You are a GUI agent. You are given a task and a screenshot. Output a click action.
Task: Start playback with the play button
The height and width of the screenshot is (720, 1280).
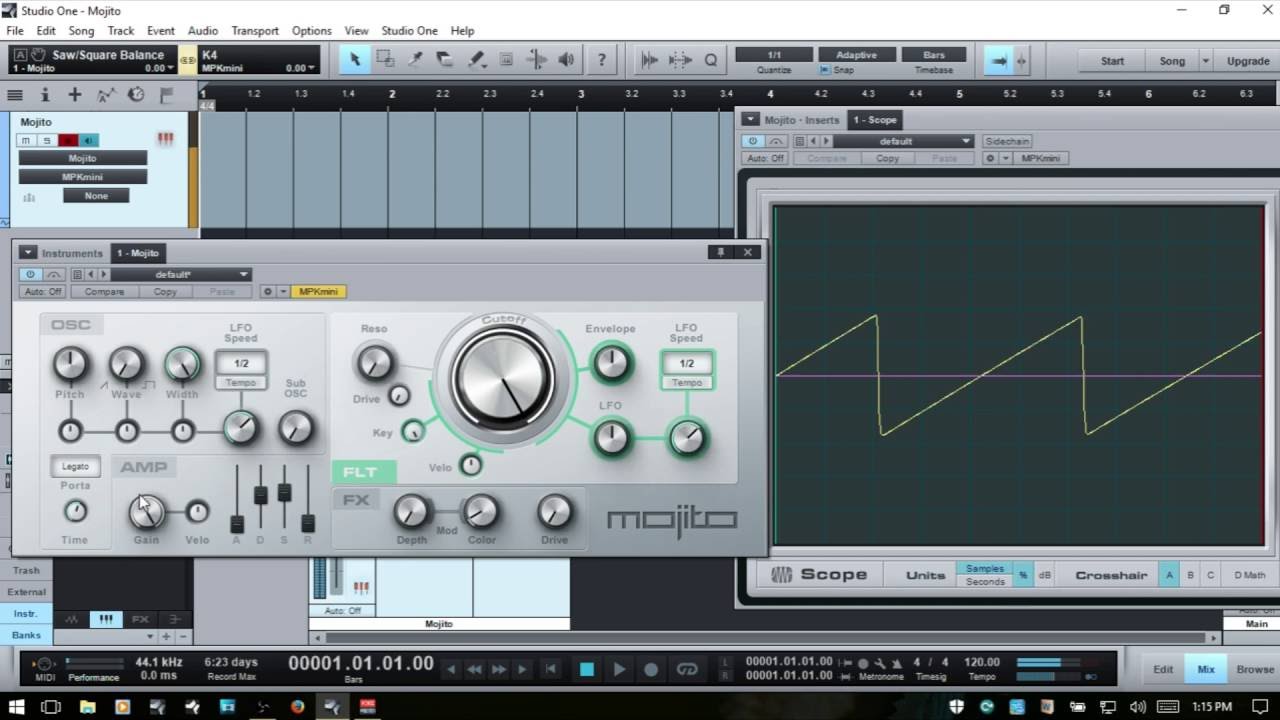click(x=619, y=669)
